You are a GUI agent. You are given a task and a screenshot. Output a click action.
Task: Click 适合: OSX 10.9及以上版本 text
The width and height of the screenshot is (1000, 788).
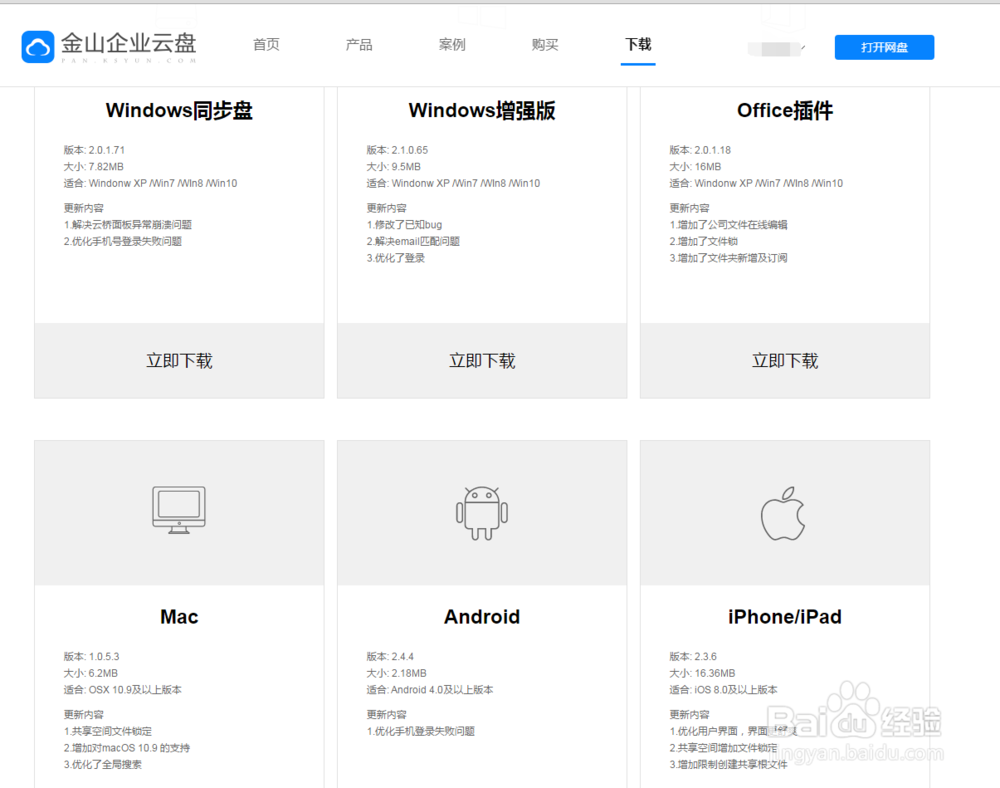point(122,689)
